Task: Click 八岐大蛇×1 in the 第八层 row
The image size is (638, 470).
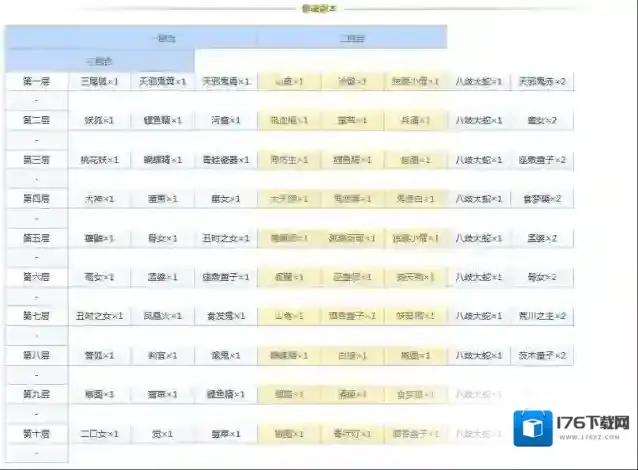Action: click(x=478, y=355)
